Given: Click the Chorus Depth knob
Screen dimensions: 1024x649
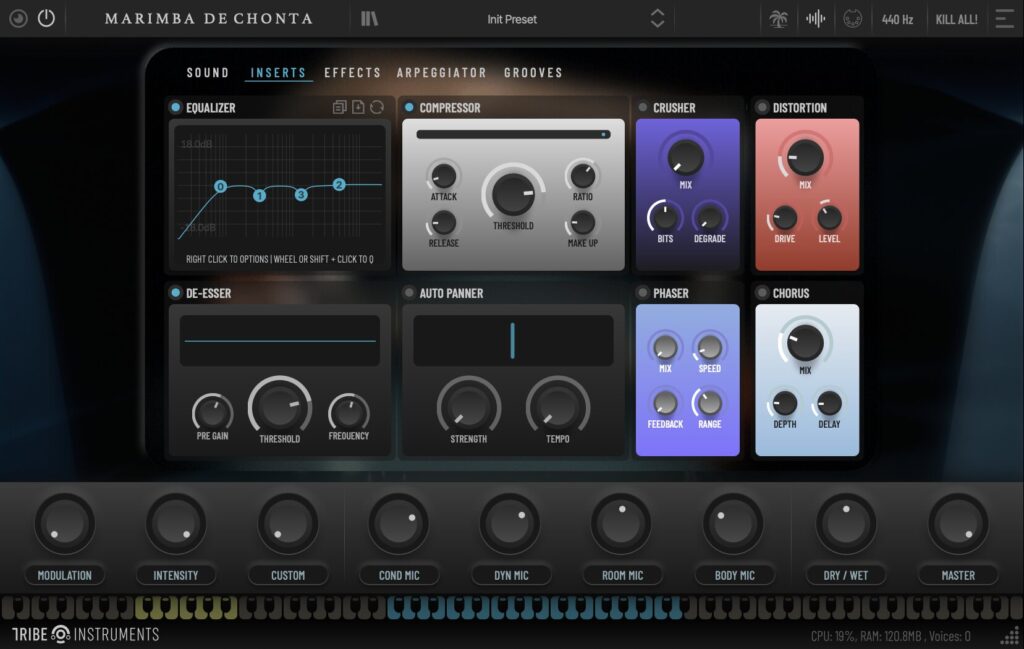Looking at the screenshot, I should click(784, 403).
